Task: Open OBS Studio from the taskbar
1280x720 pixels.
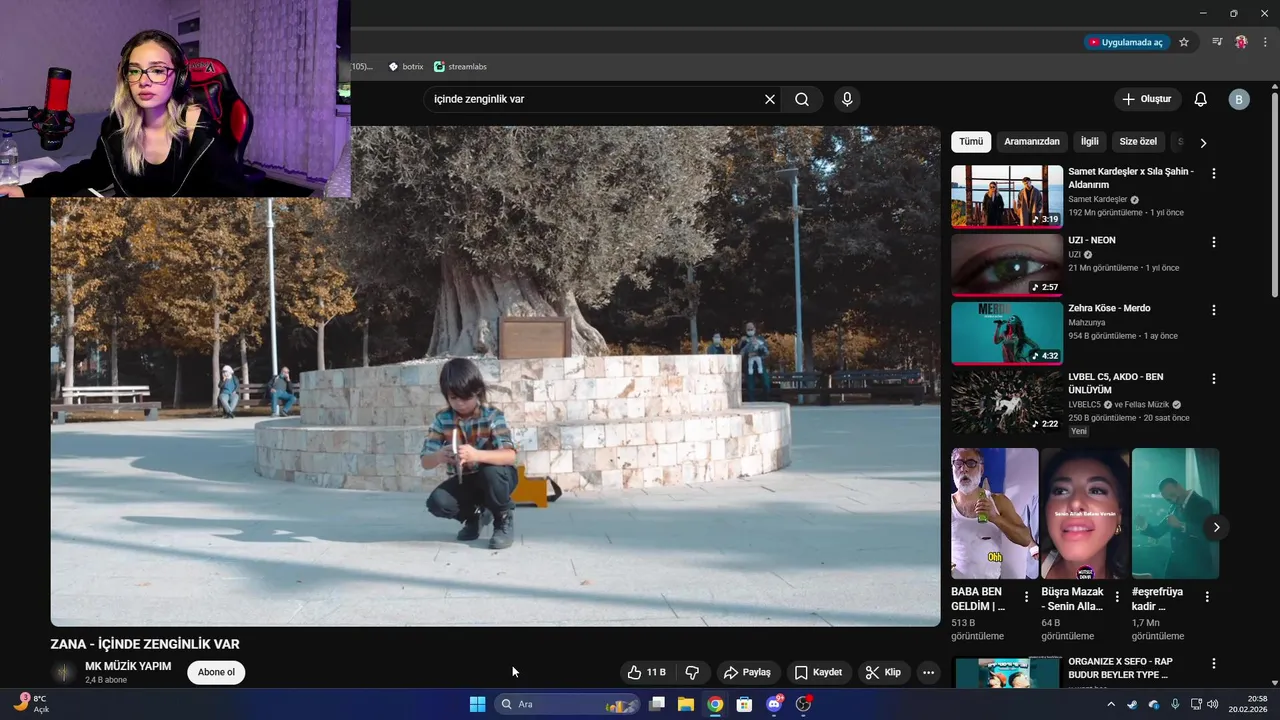Action: [803, 704]
